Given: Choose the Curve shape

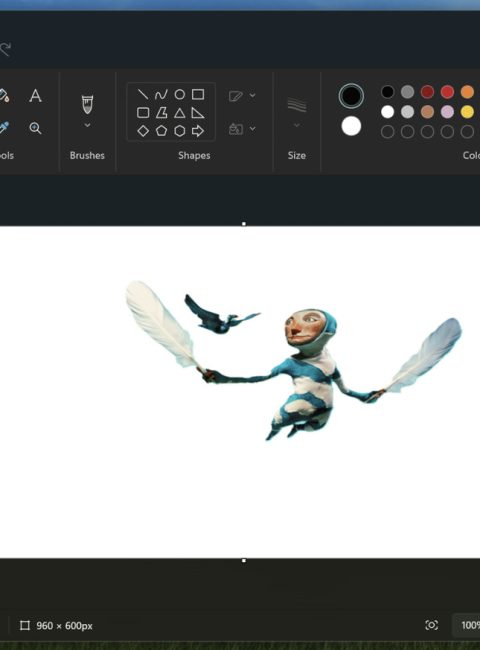Looking at the screenshot, I should point(161,95).
